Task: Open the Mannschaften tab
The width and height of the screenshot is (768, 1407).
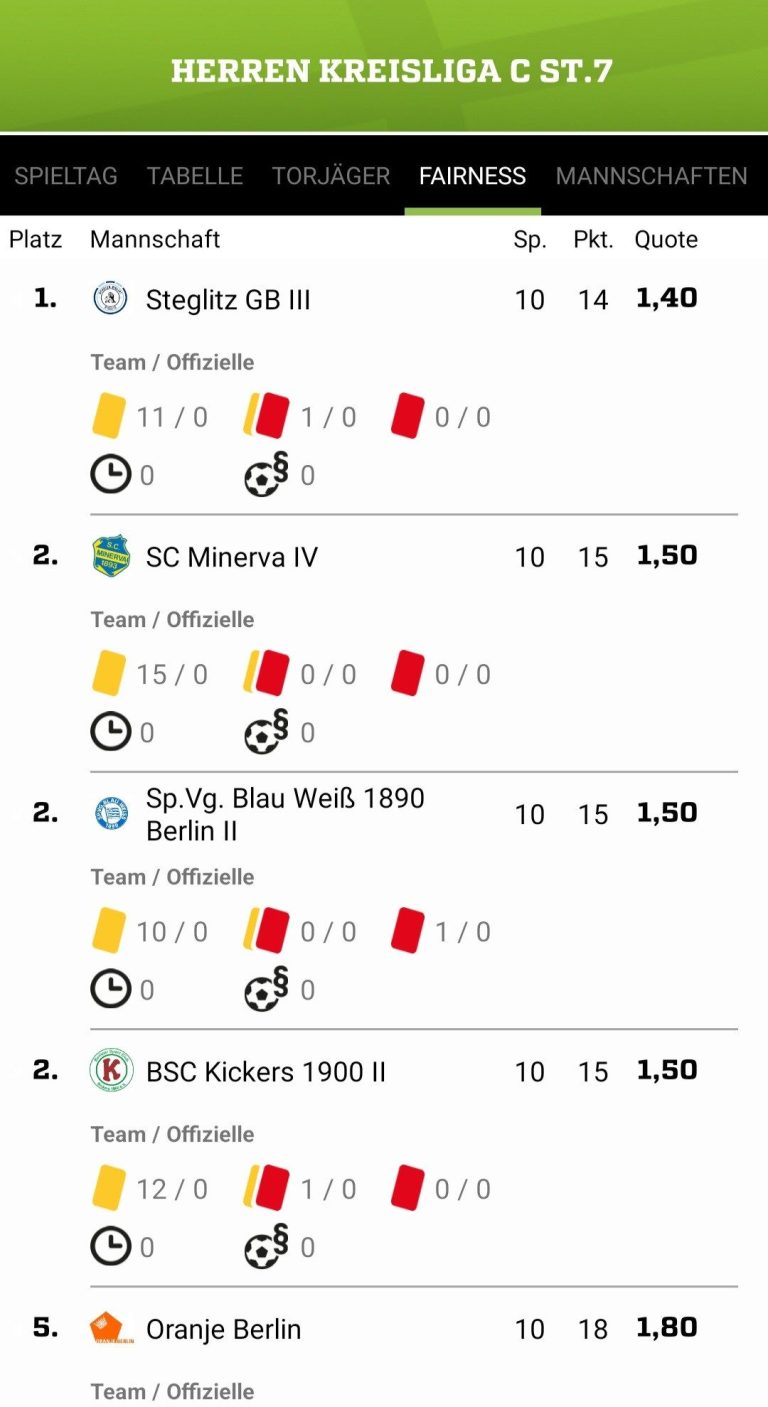Action: coord(651,176)
